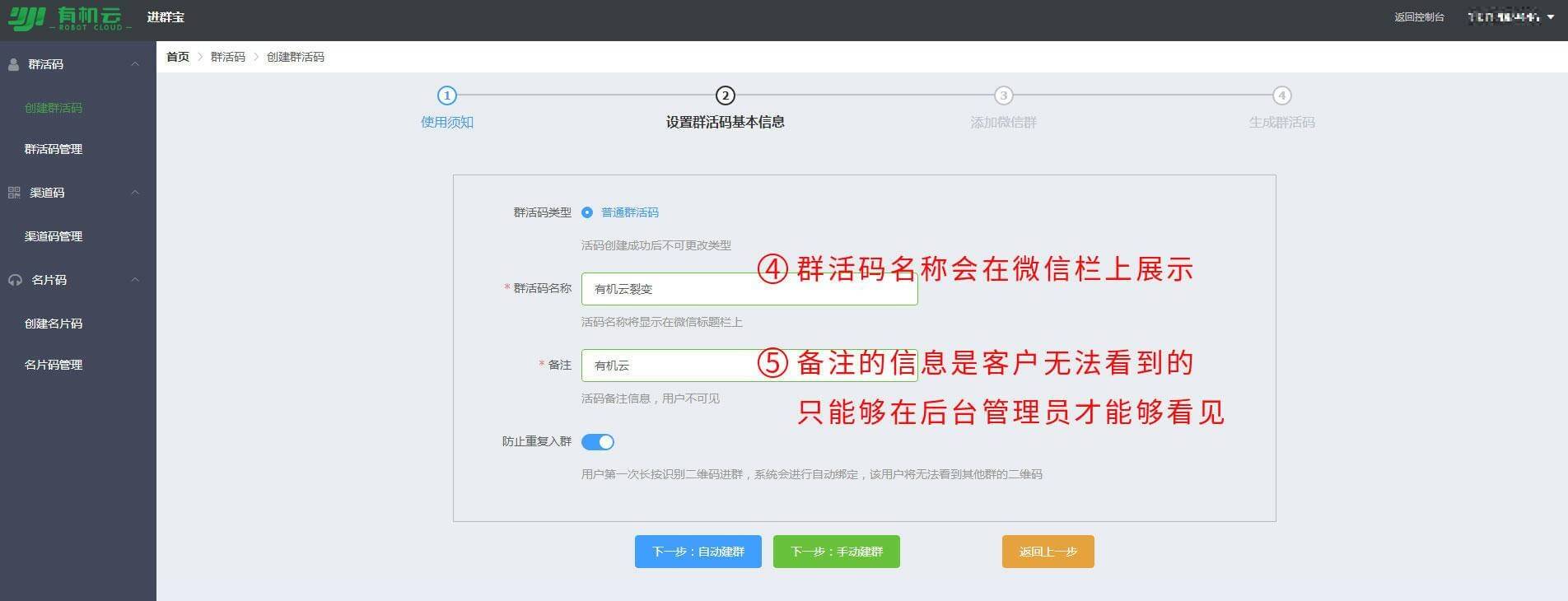The width and height of the screenshot is (1568, 601).
Task: Open 渠道码管理 in the sidebar
Action: coord(54,236)
